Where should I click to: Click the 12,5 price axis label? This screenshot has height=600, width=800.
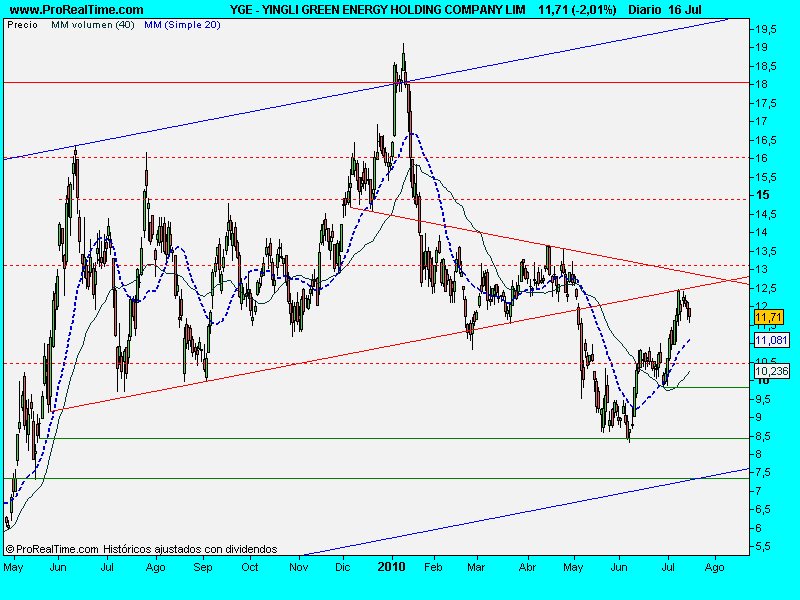tap(766, 288)
